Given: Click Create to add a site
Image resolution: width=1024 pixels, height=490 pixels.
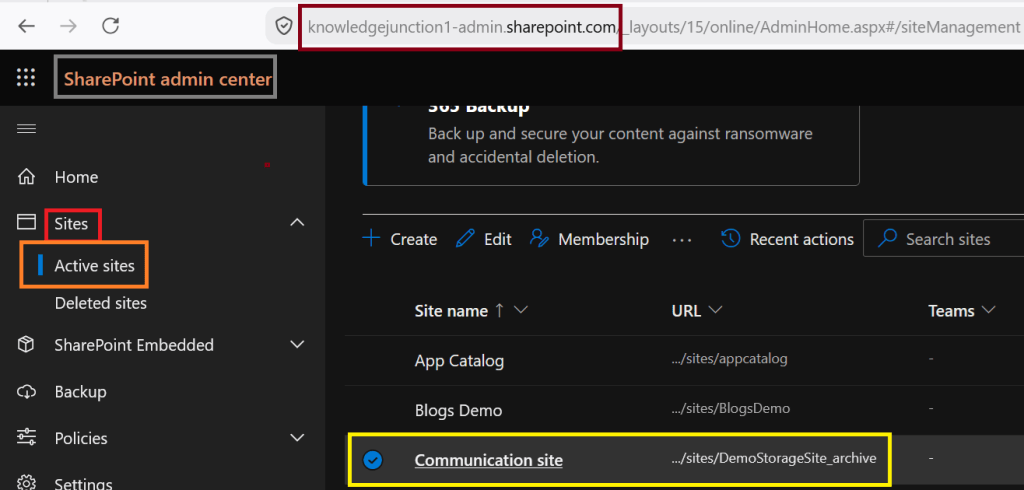Looking at the screenshot, I should point(413,240).
